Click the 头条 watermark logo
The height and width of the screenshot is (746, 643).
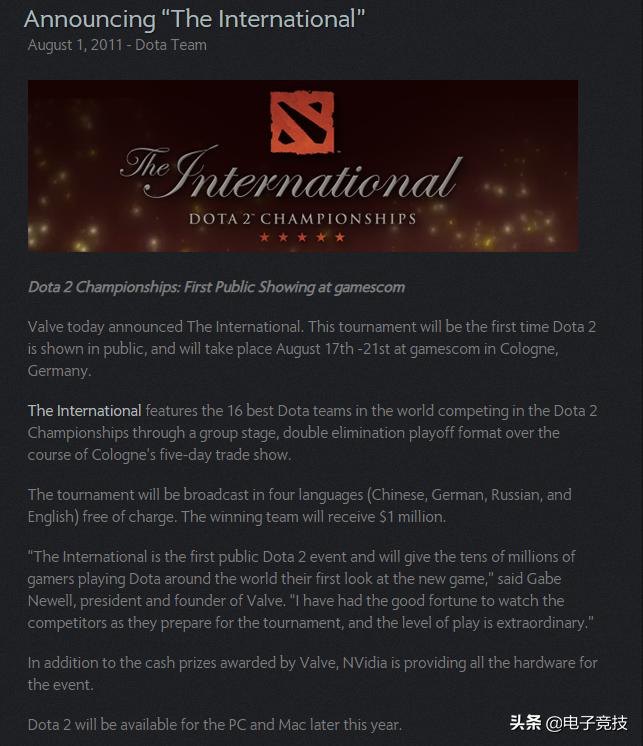click(527, 723)
